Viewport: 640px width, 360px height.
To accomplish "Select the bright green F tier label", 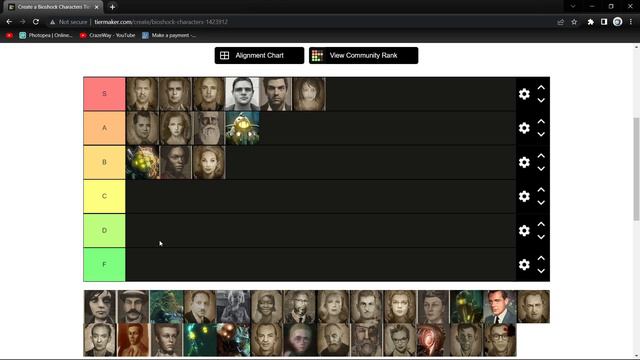I will point(104,264).
